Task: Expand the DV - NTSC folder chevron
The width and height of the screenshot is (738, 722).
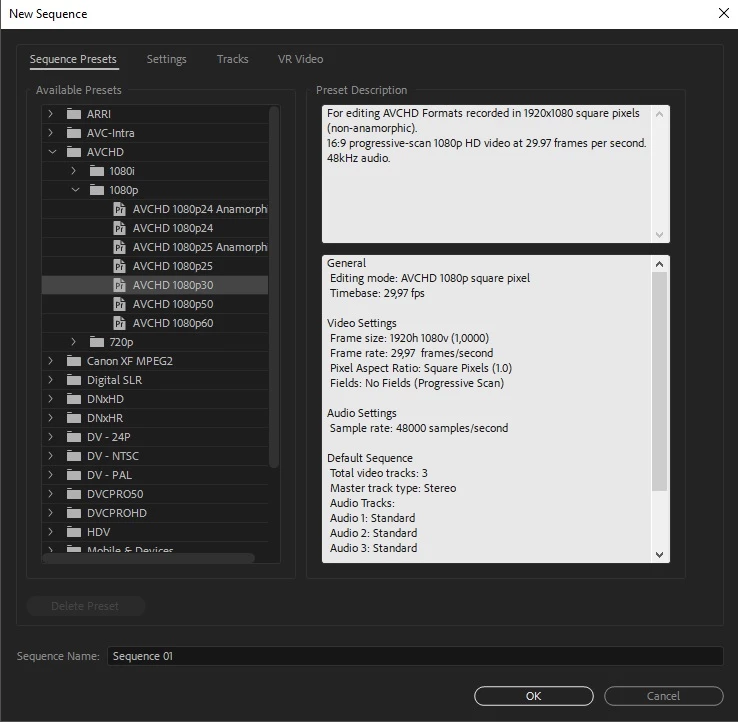Action: point(51,456)
